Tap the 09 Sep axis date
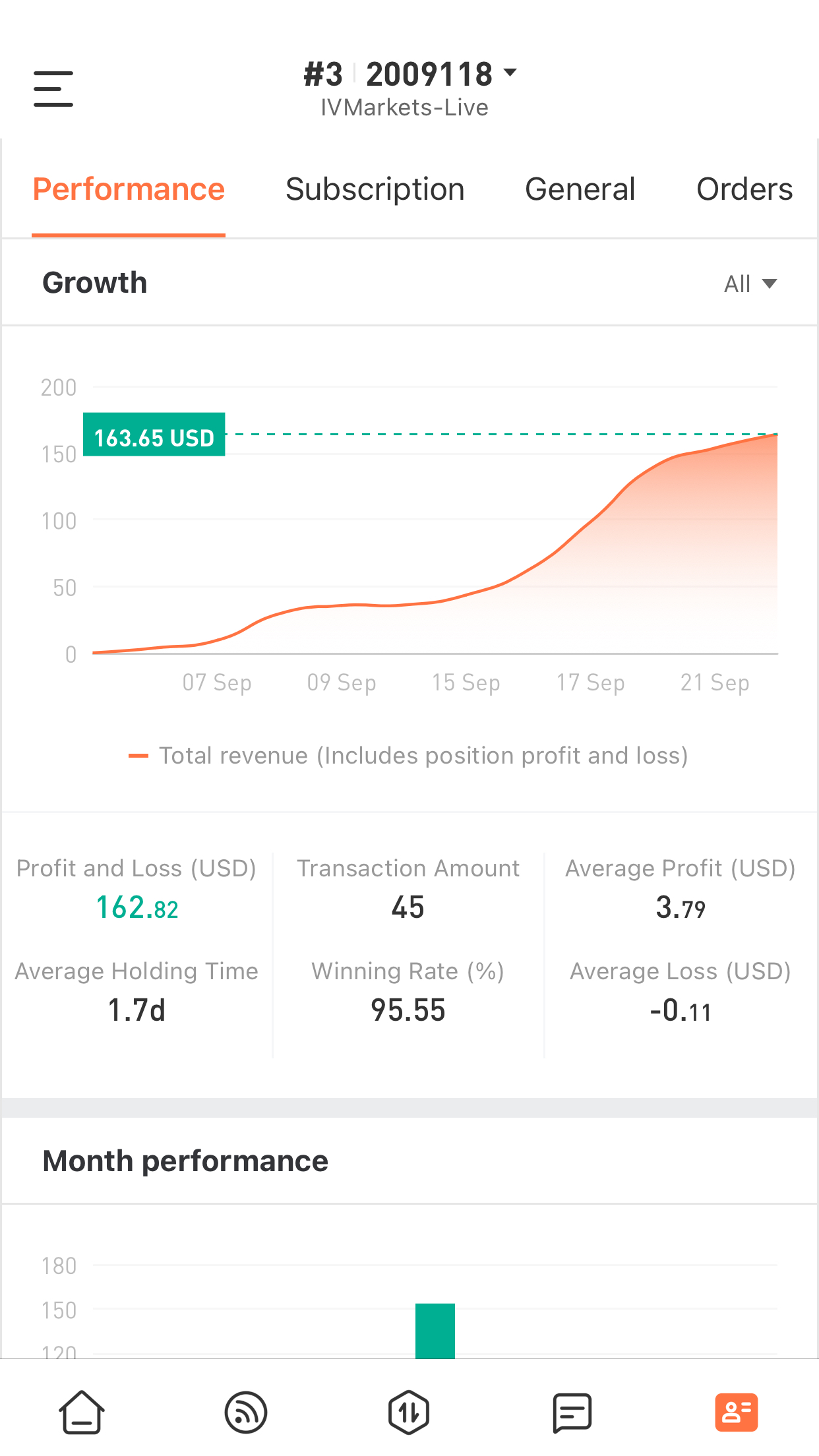819x1456 pixels. (x=342, y=682)
